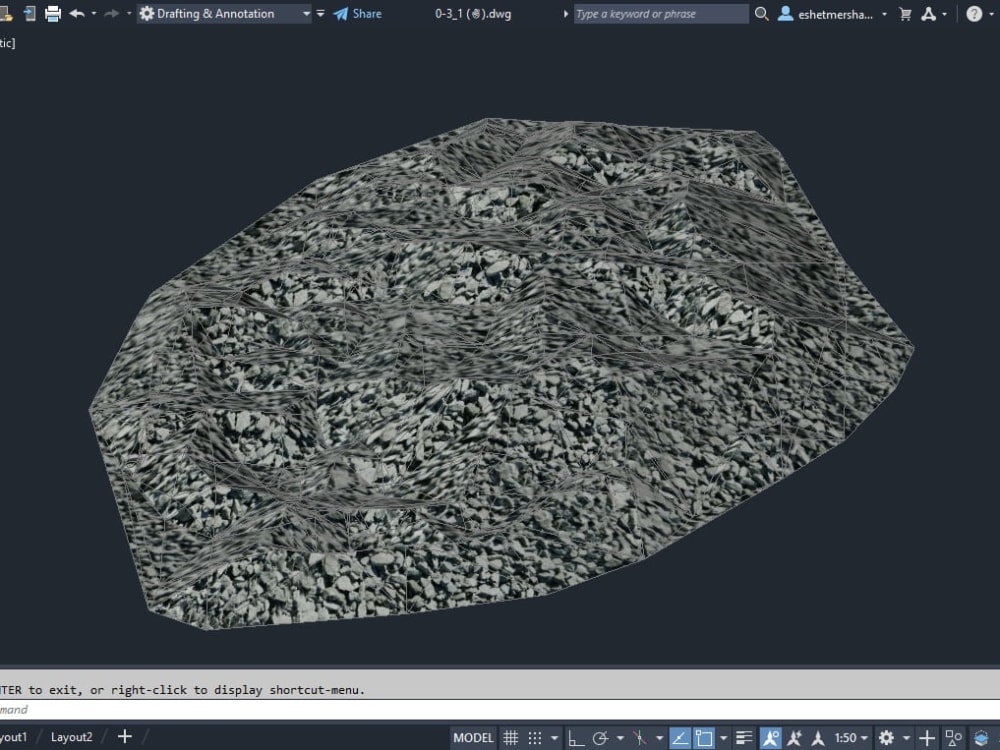Open the undo history dropdown arrow
Screen dimensions: 1000x750
pos(94,13)
